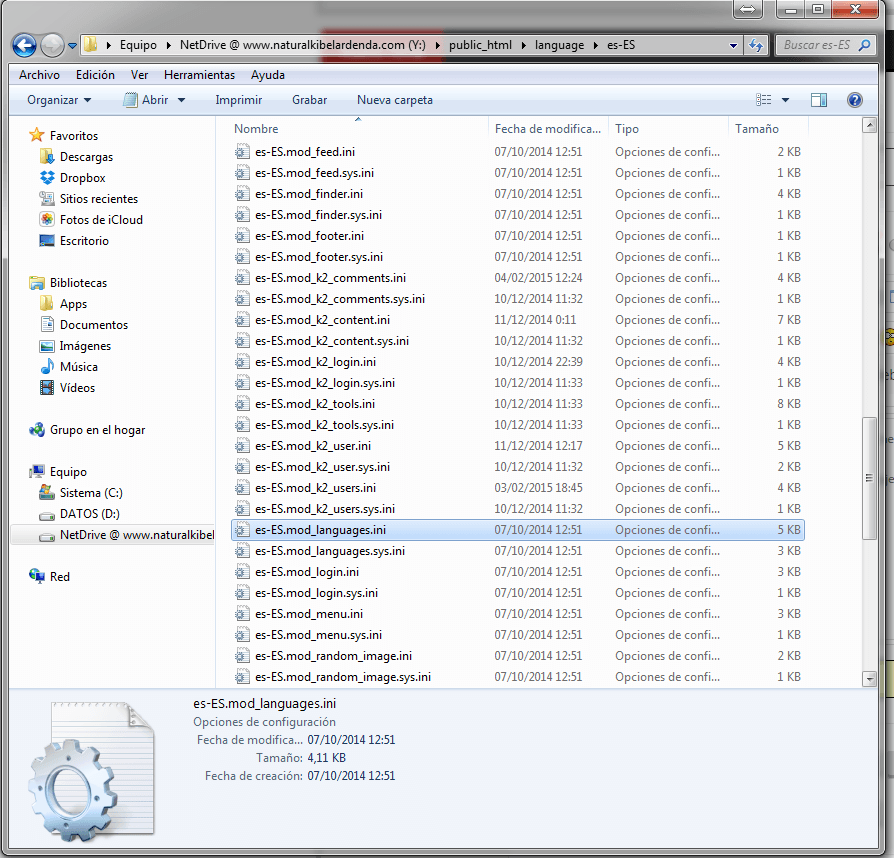Expand the arrow after Equipo in the path
Viewport: 894px width, 858px height.
(x=169, y=45)
